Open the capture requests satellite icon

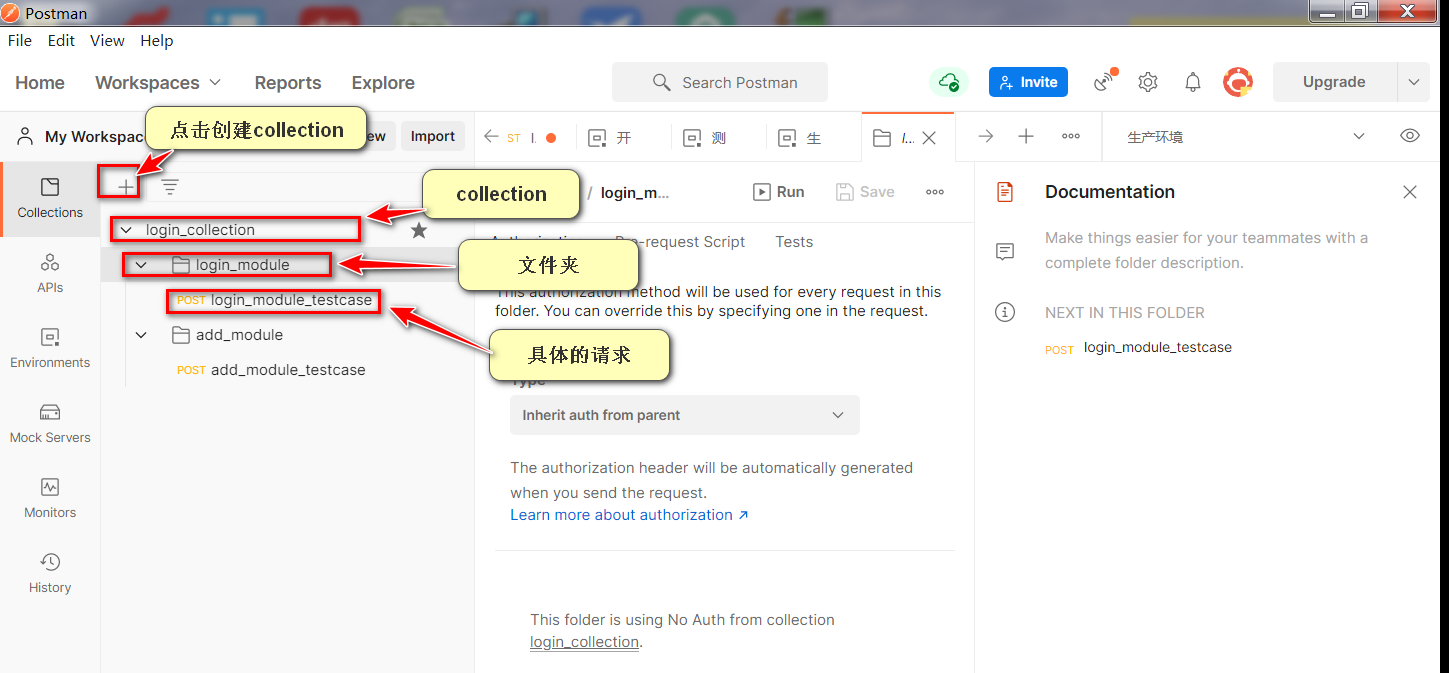[x=1105, y=81]
